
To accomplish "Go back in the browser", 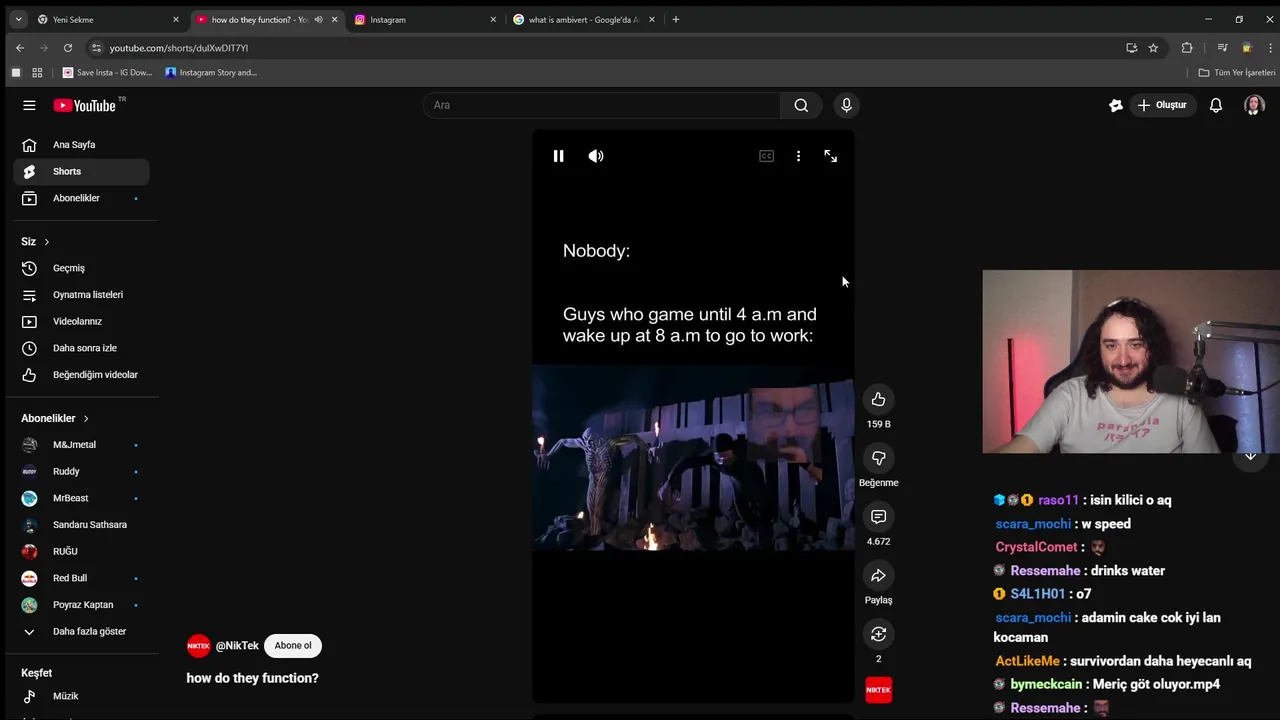I will 20,48.
